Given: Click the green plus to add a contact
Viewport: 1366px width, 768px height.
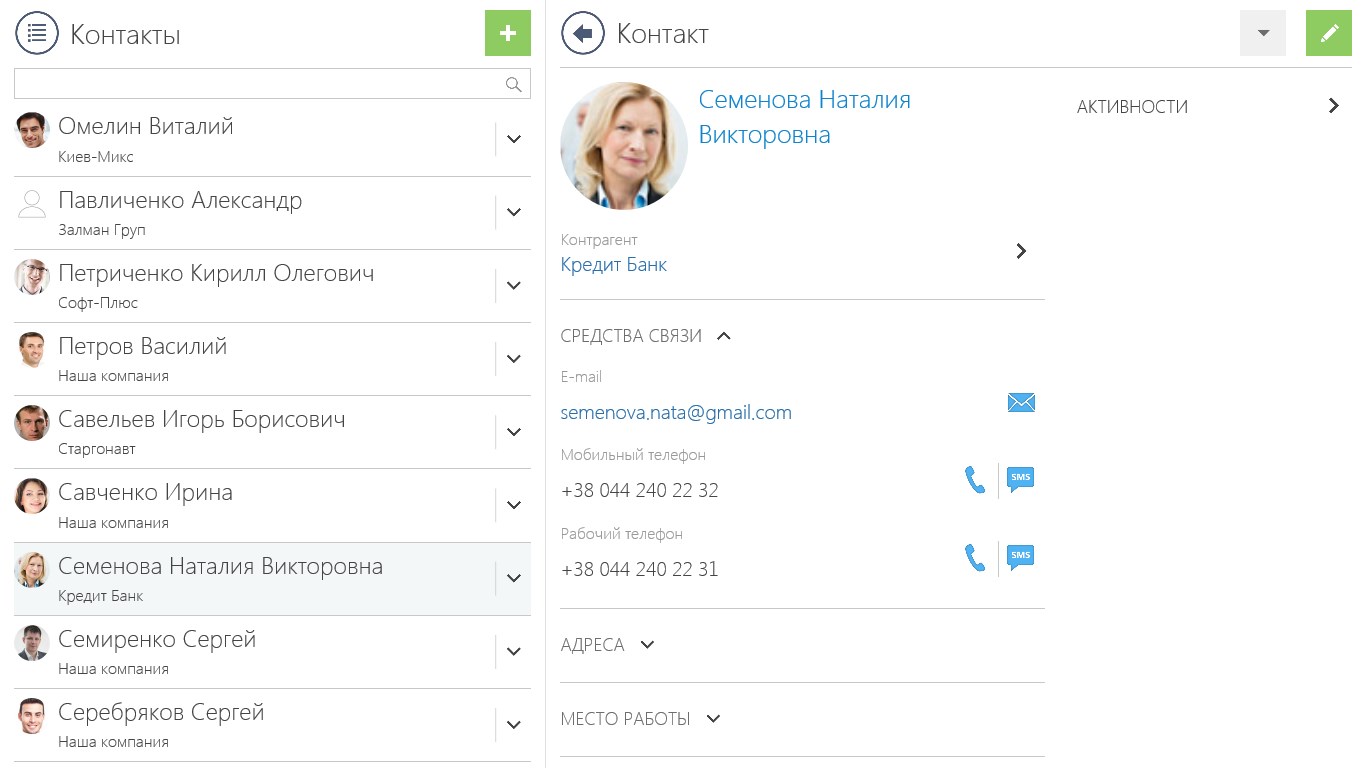Looking at the screenshot, I should pos(507,33).
